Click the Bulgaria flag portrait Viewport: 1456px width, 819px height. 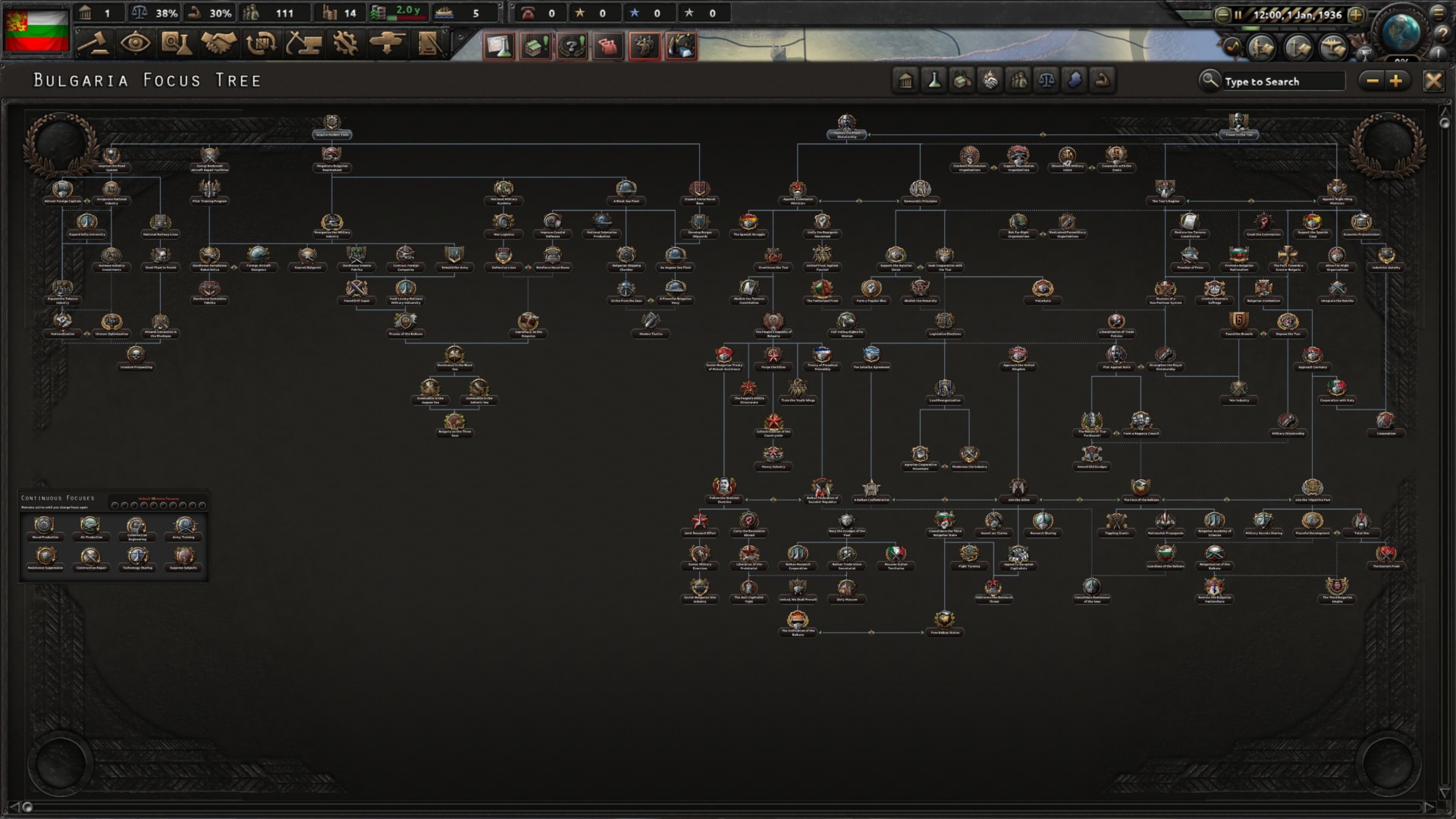(36, 30)
